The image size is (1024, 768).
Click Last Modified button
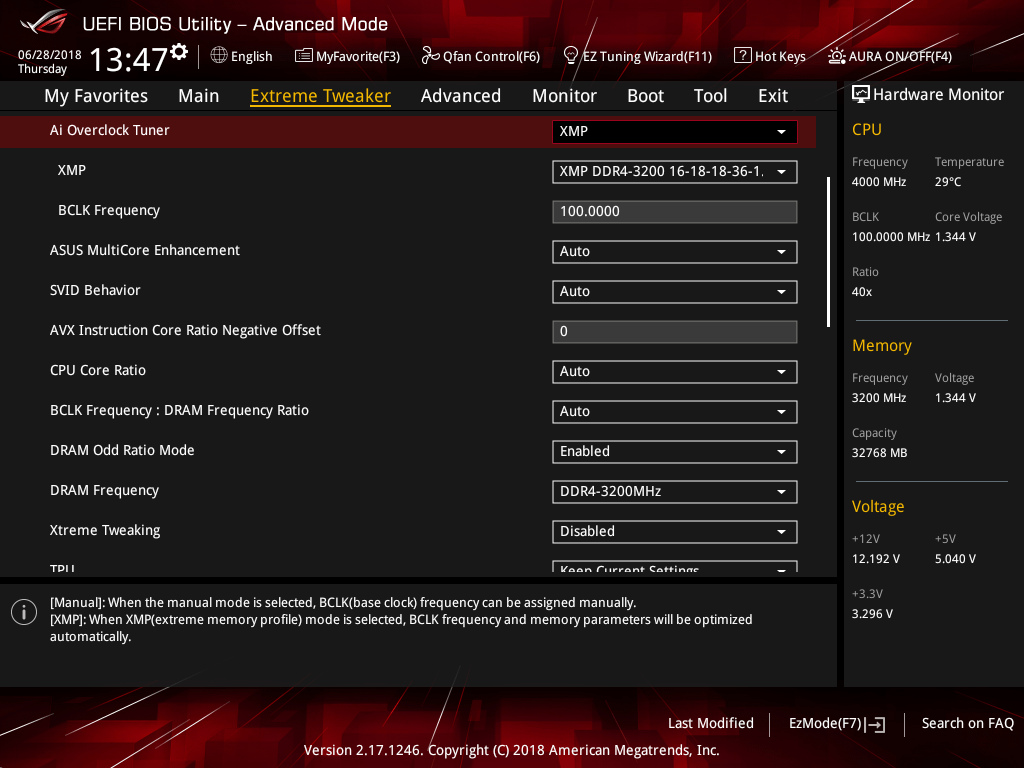711,723
